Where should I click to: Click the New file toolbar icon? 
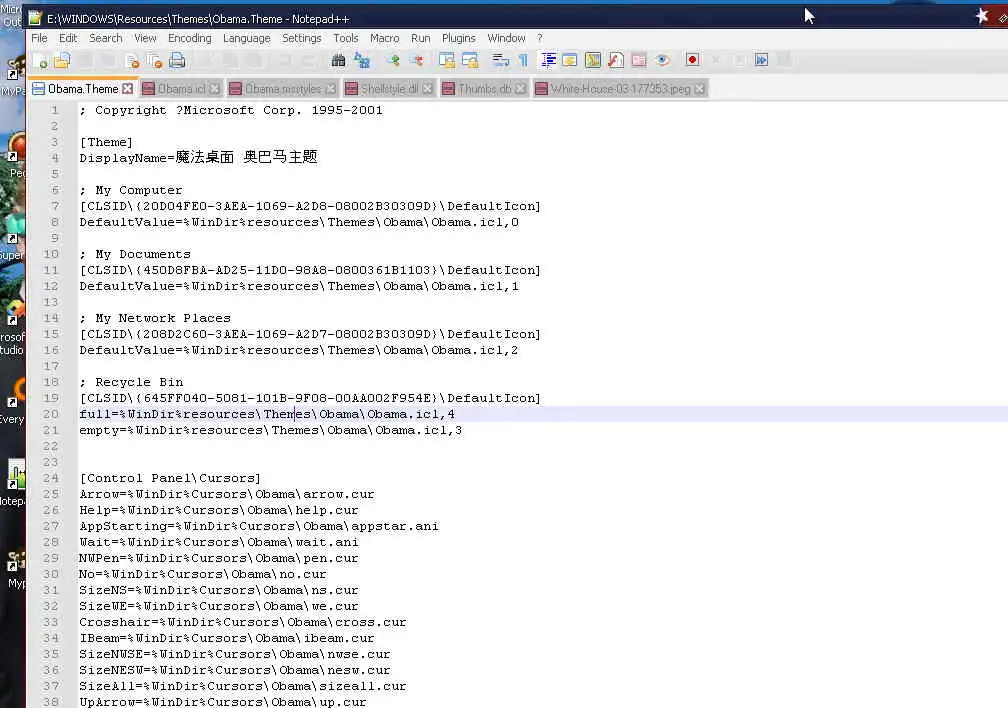point(40,60)
